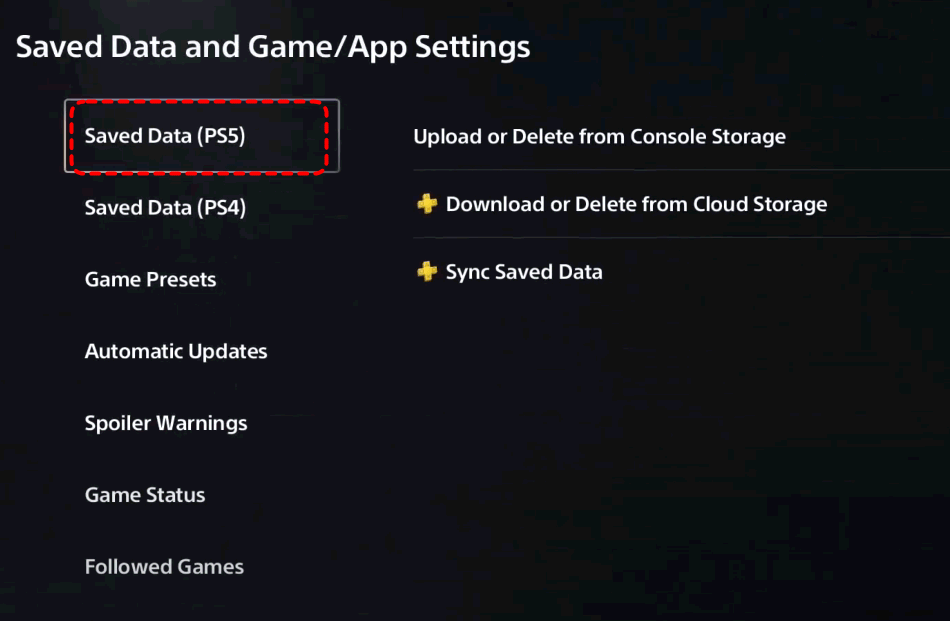Select Followed Games at the bottom
Viewport: 950px width, 621px height.
(x=164, y=566)
